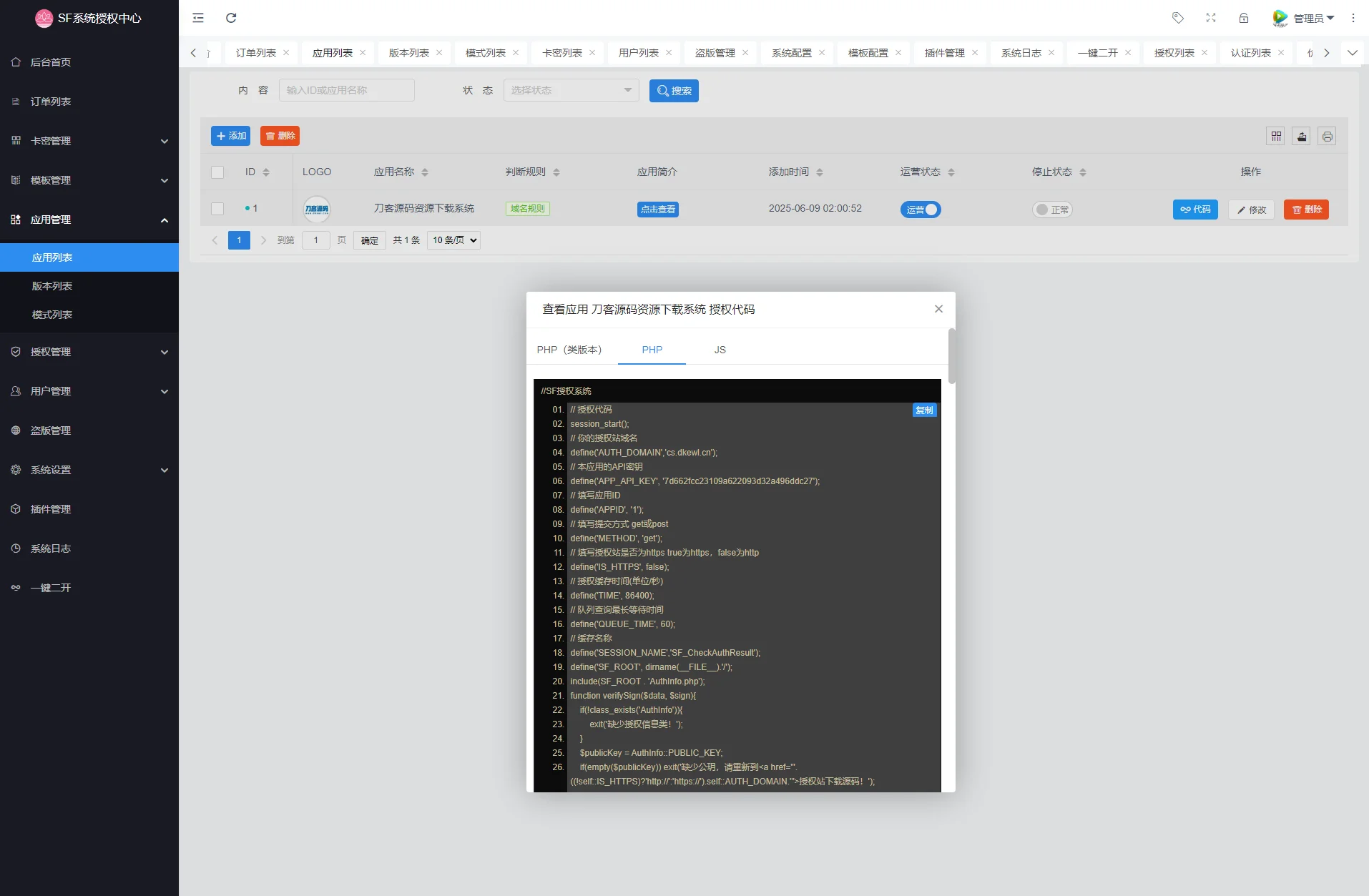The height and width of the screenshot is (896, 1369).
Task: Switch to the JS code tab
Action: pos(720,350)
